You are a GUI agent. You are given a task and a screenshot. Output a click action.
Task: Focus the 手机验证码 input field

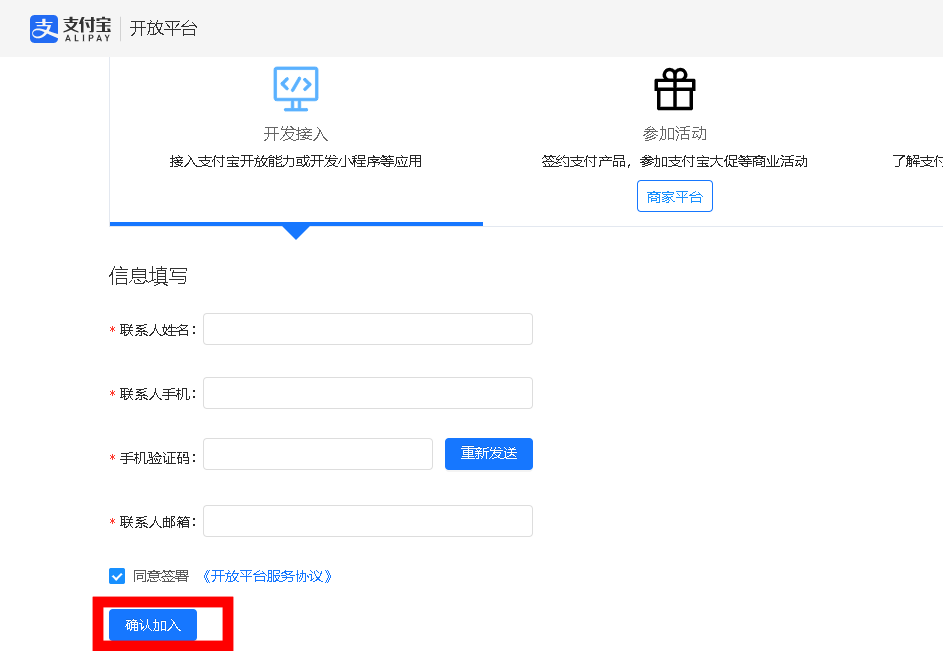(x=317, y=454)
